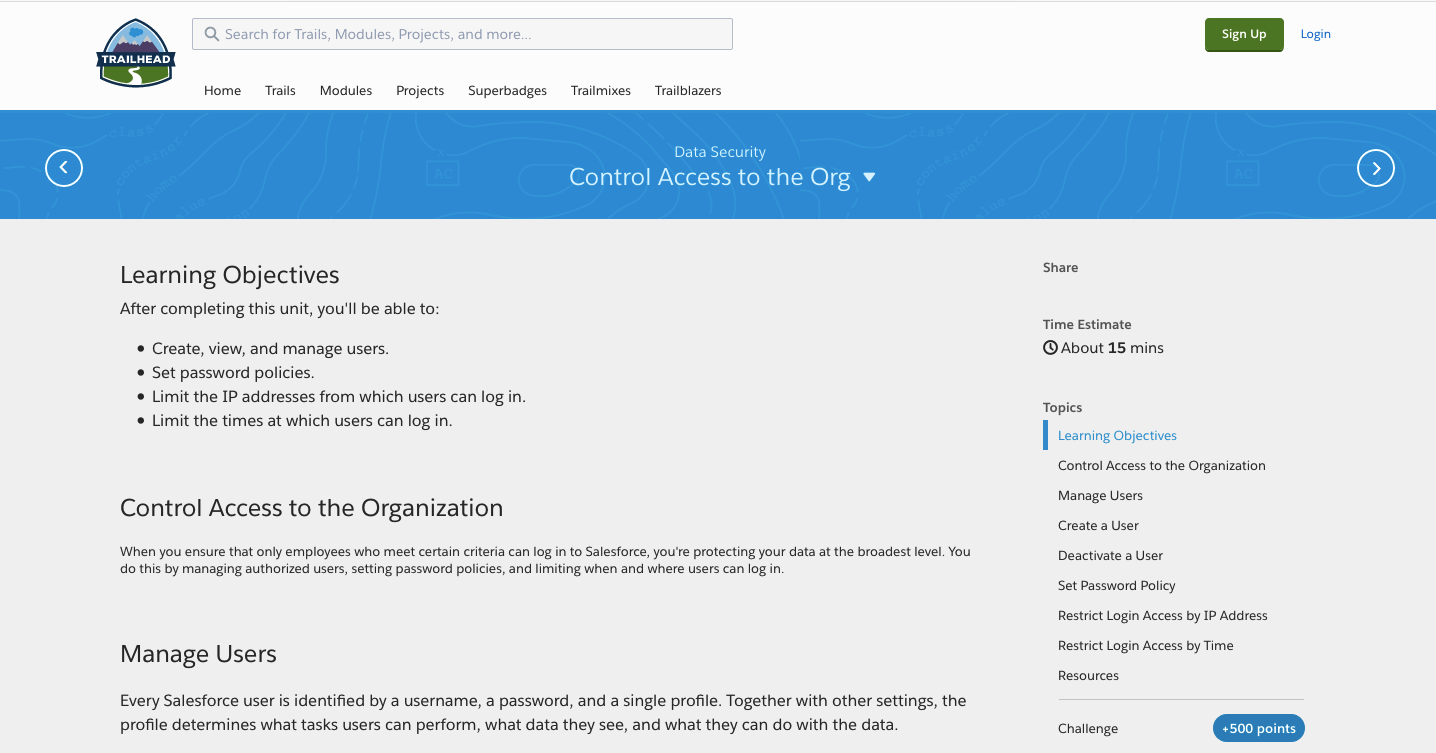The height and width of the screenshot is (753, 1436).
Task: Click the Manage Users main heading
Action: point(198,654)
